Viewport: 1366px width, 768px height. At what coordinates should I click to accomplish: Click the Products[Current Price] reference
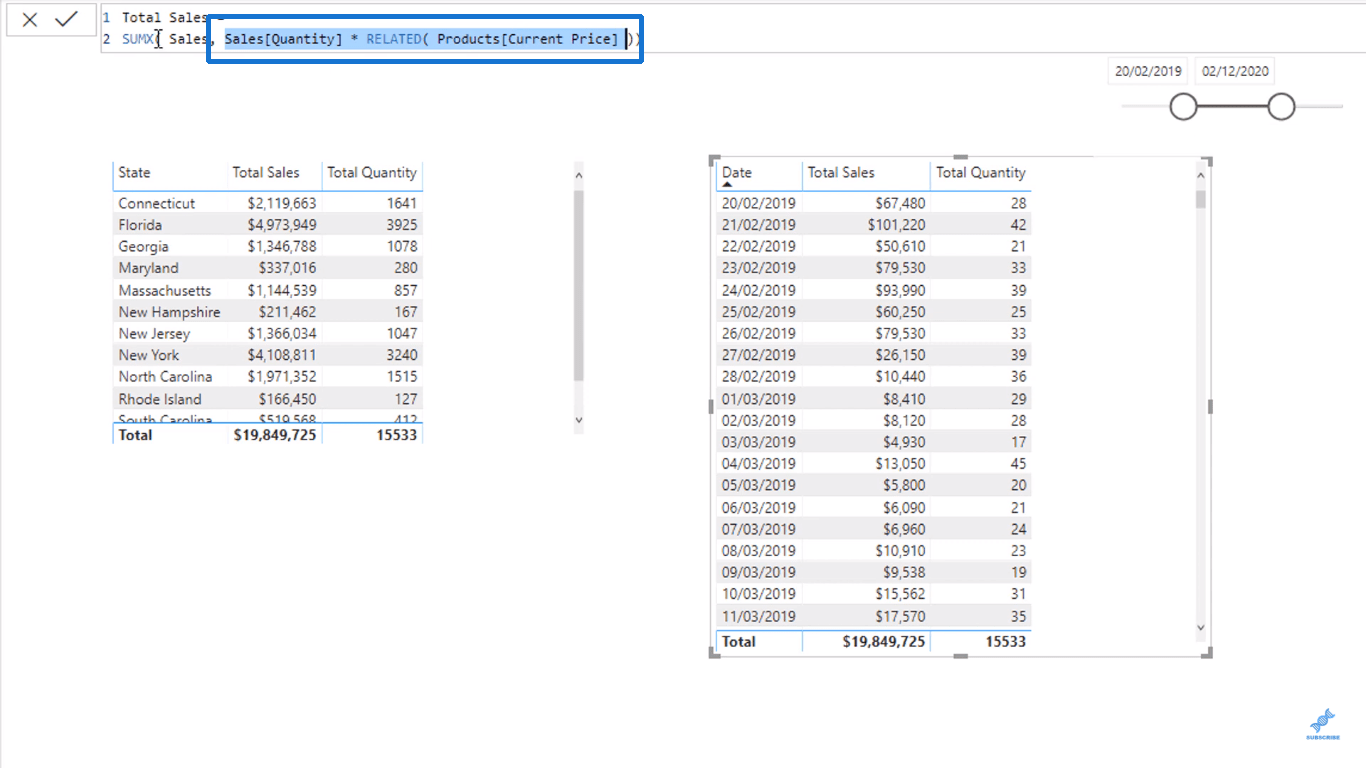click(x=528, y=39)
